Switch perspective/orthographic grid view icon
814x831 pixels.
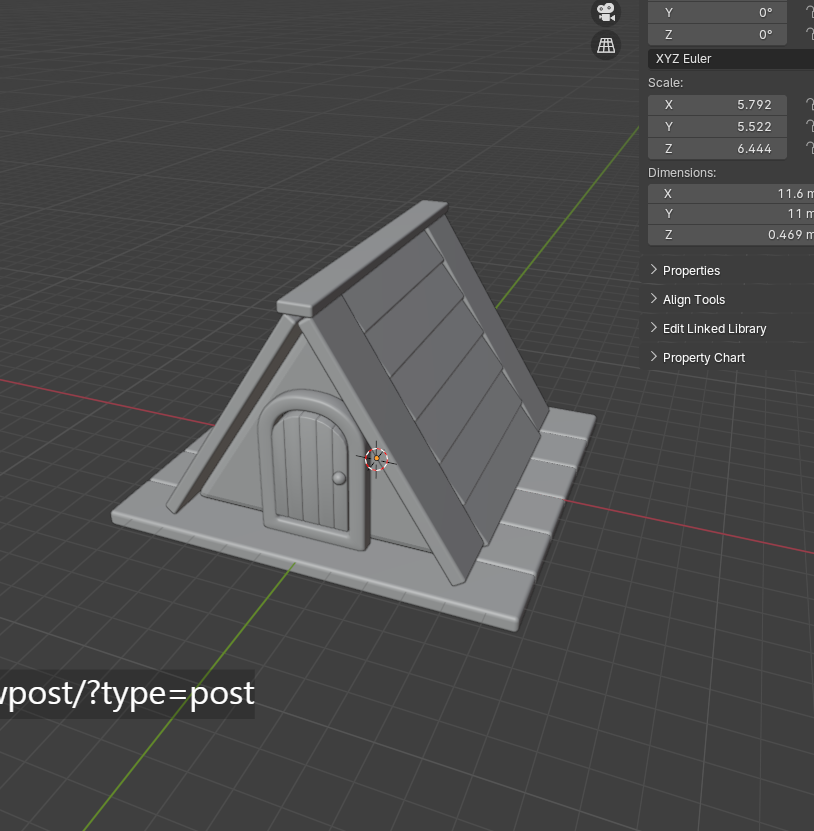click(606, 45)
